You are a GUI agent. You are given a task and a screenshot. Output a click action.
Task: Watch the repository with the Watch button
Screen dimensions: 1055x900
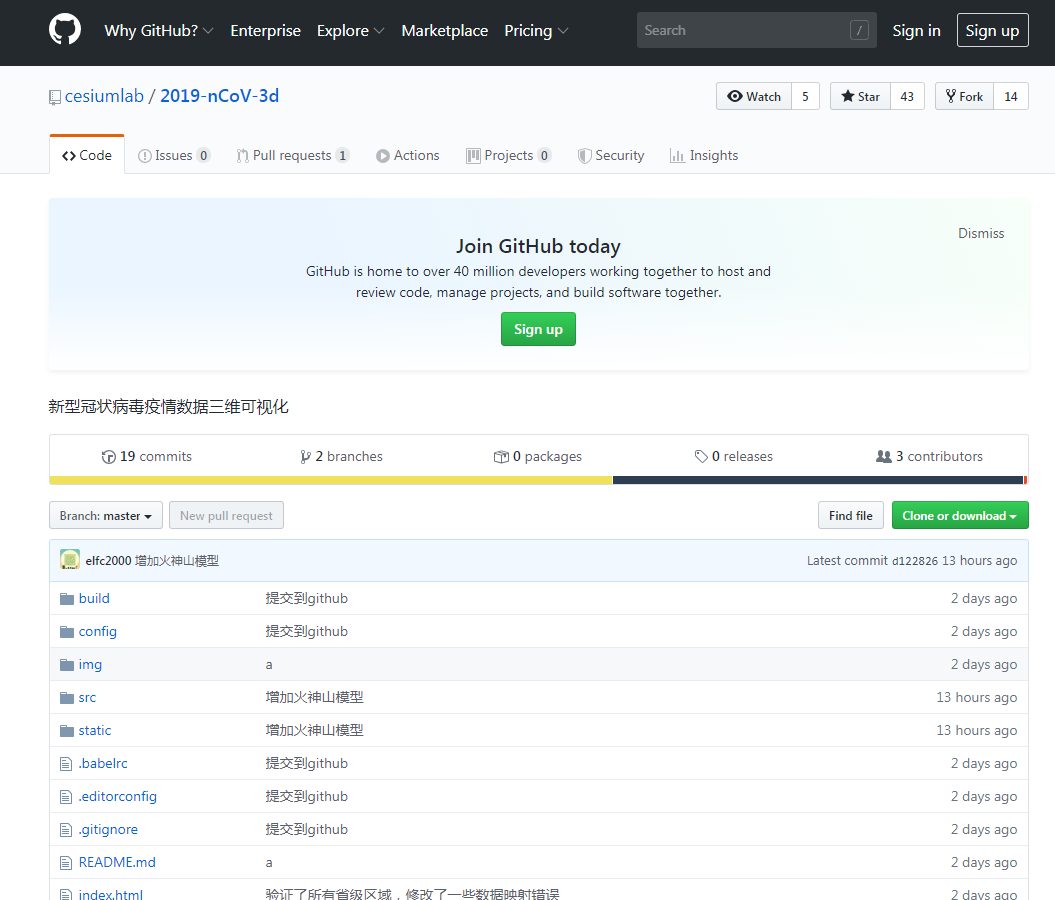(x=754, y=96)
